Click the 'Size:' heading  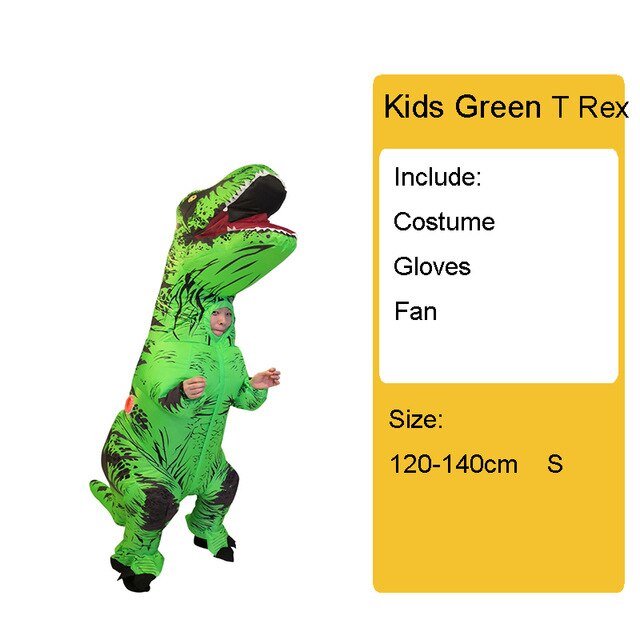[416, 419]
